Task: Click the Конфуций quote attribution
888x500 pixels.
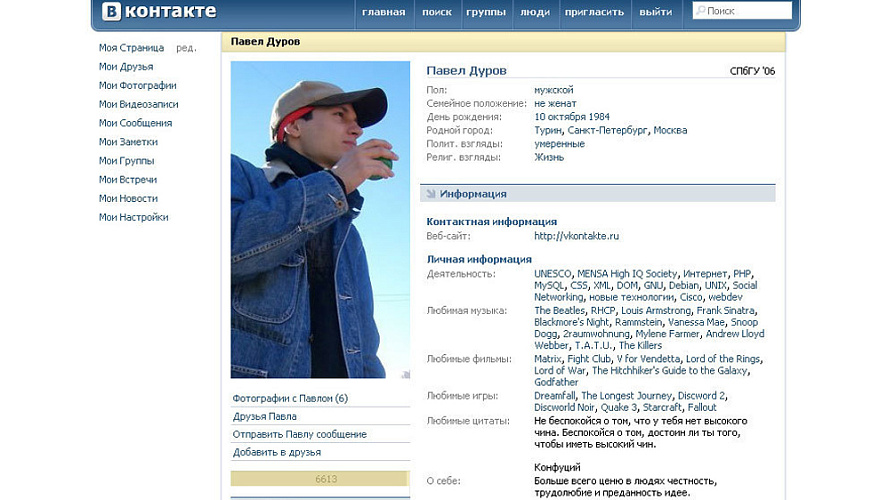Action: pos(557,468)
